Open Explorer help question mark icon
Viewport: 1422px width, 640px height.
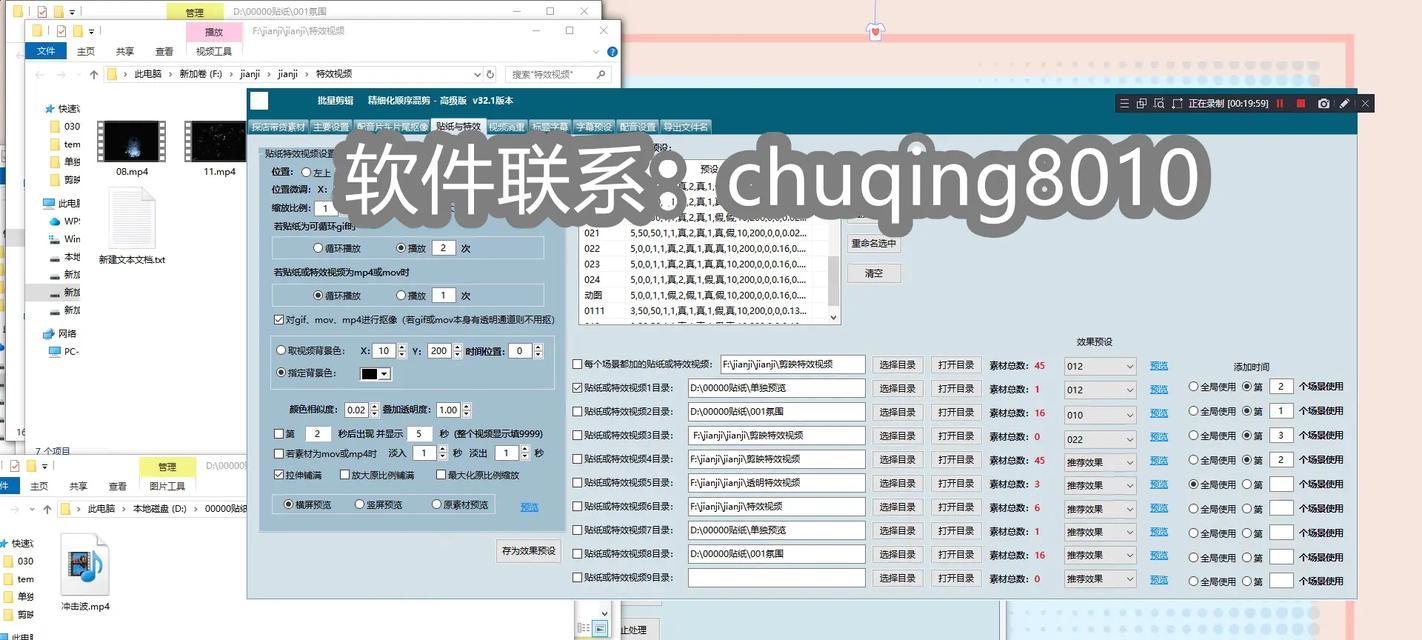(612, 52)
